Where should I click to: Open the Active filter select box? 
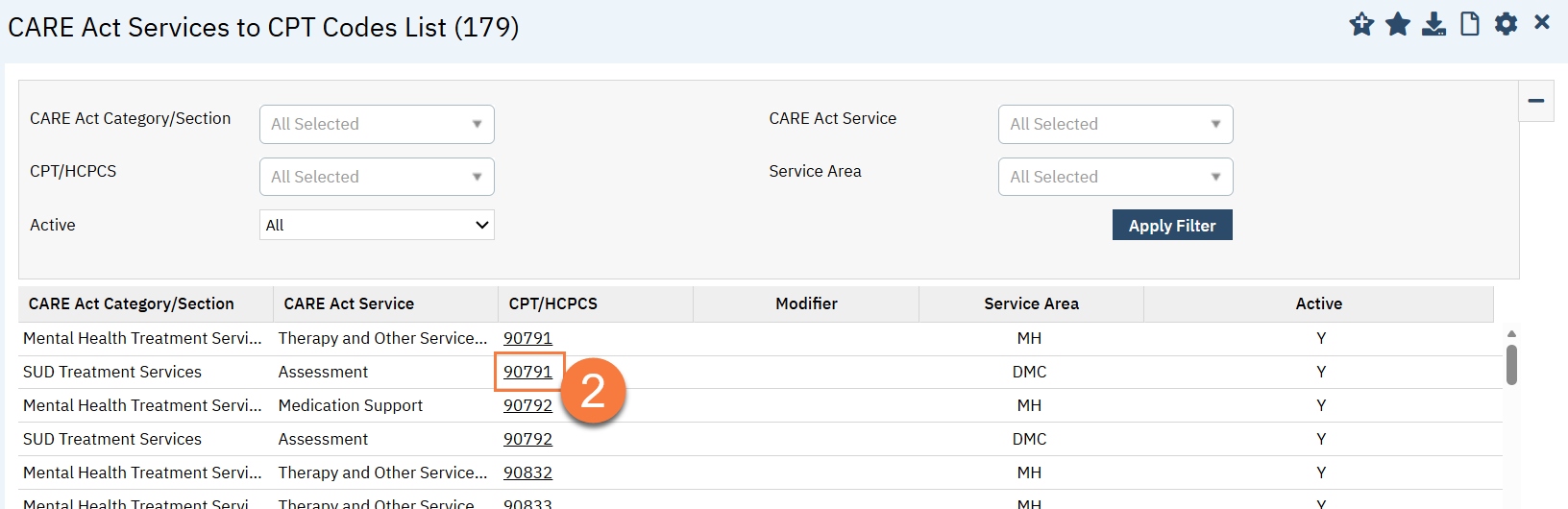[x=377, y=225]
